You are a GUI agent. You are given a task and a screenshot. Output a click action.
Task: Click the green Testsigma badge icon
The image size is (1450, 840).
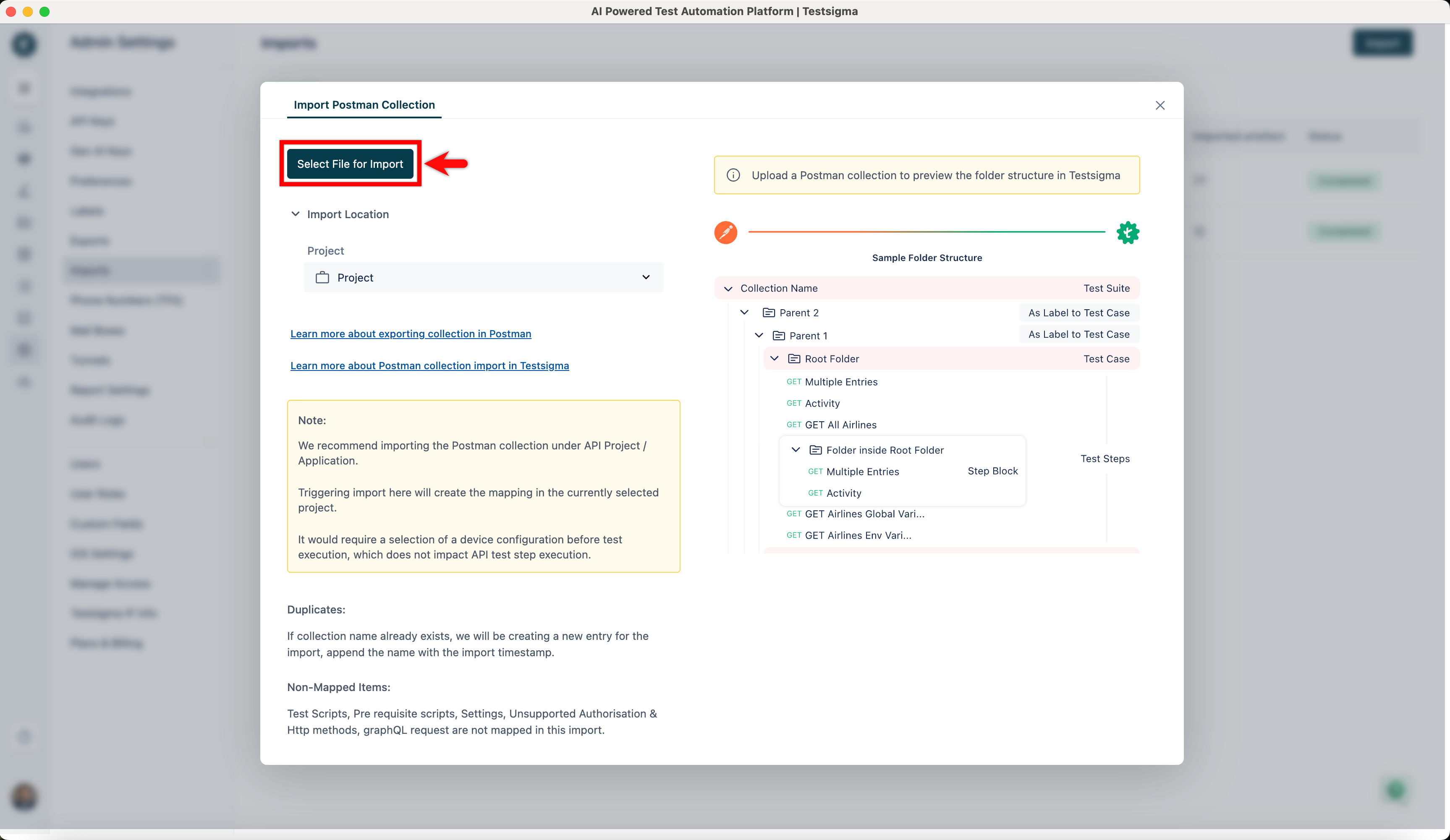(1128, 233)
